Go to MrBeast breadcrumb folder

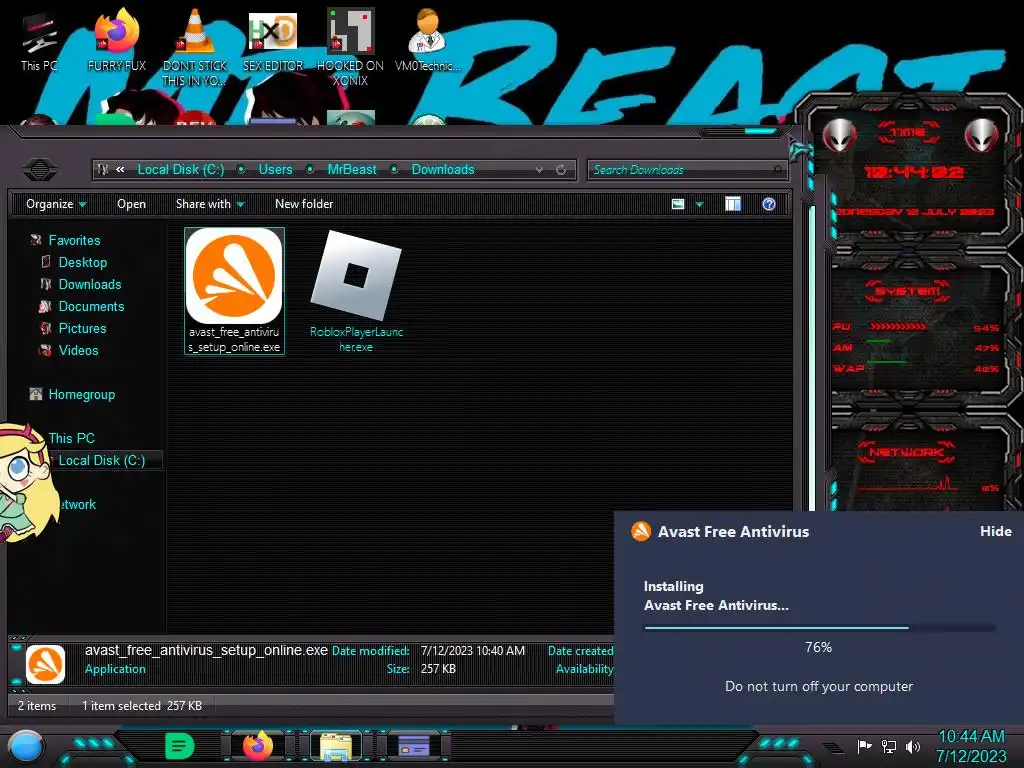pyautogui.click(x=352, y=170)
